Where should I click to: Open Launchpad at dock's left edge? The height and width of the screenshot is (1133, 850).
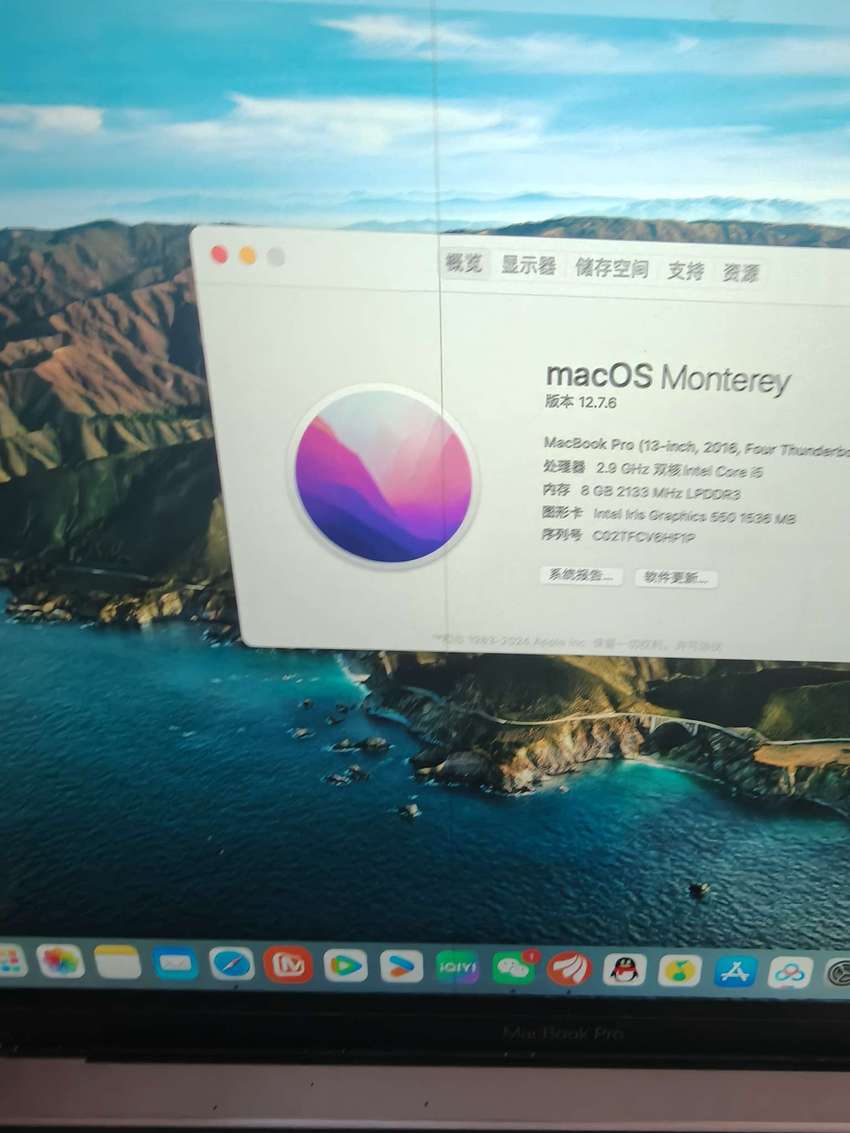click(10, 960)
